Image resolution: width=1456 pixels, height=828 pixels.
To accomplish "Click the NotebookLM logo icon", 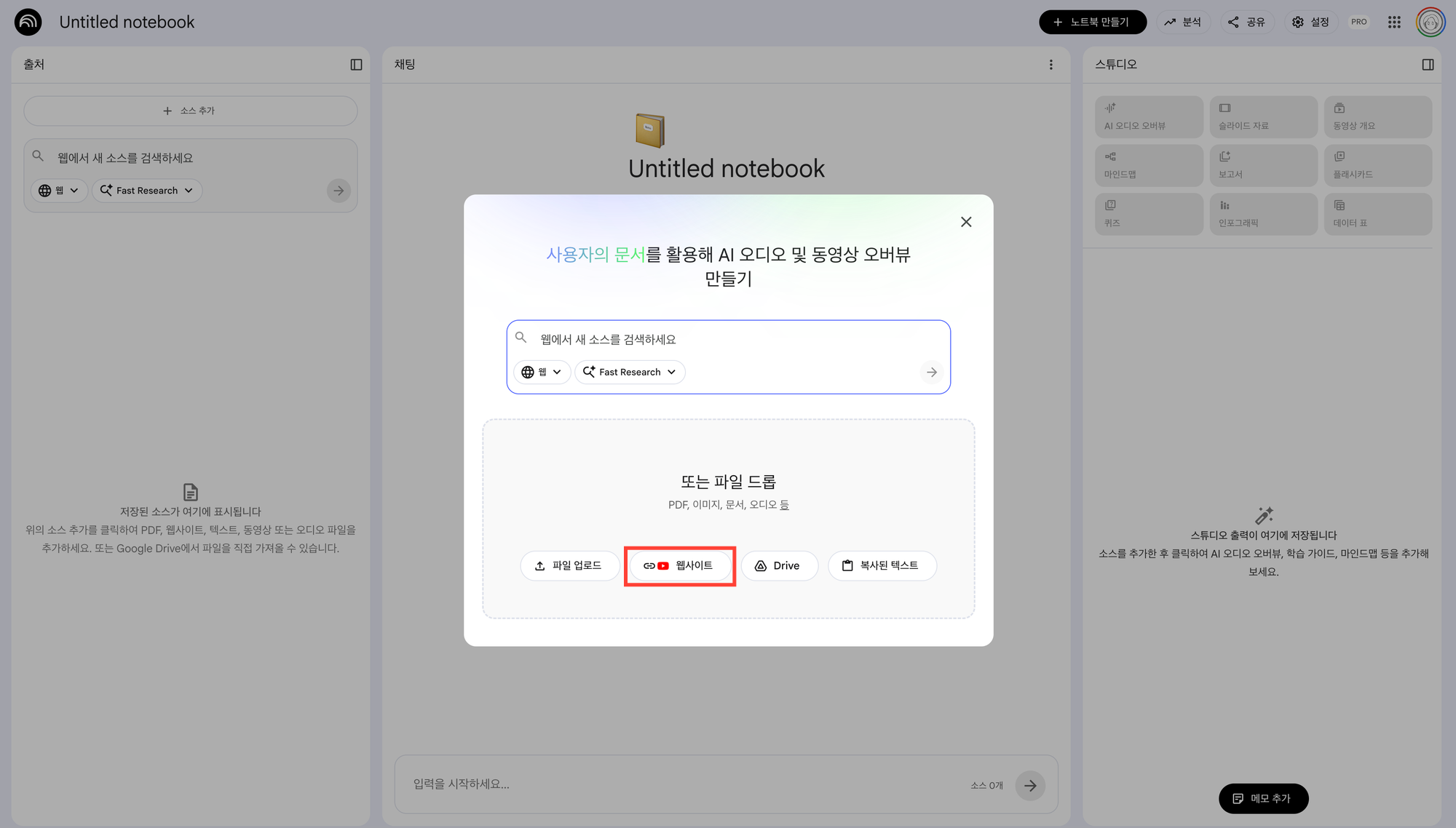I will (28, 22).
